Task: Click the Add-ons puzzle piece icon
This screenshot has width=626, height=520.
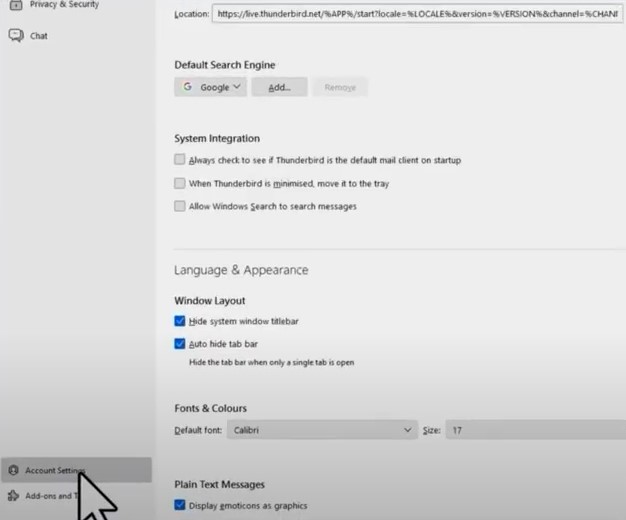Action: [14, 496]
